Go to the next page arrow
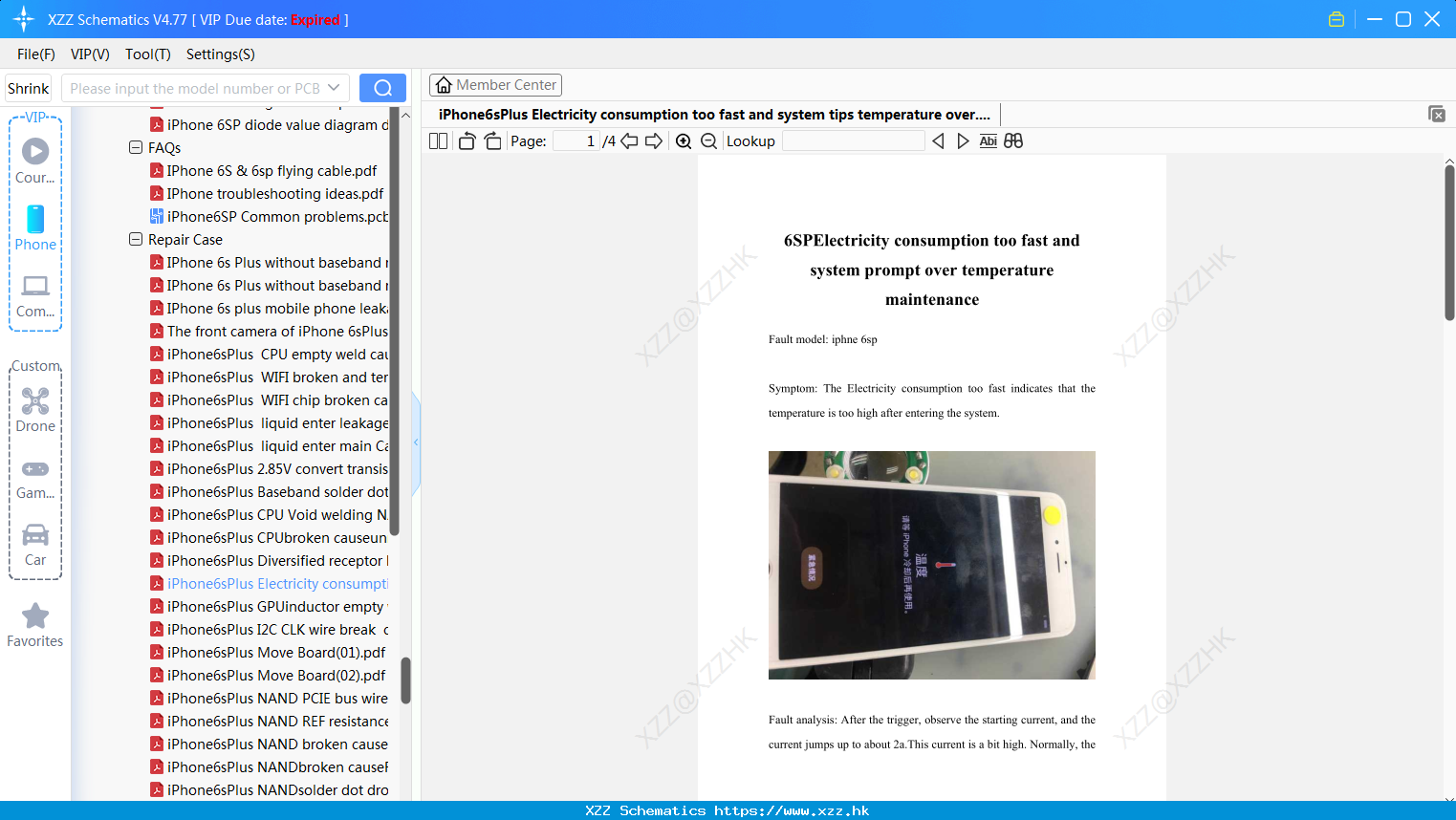 (654, 140)
